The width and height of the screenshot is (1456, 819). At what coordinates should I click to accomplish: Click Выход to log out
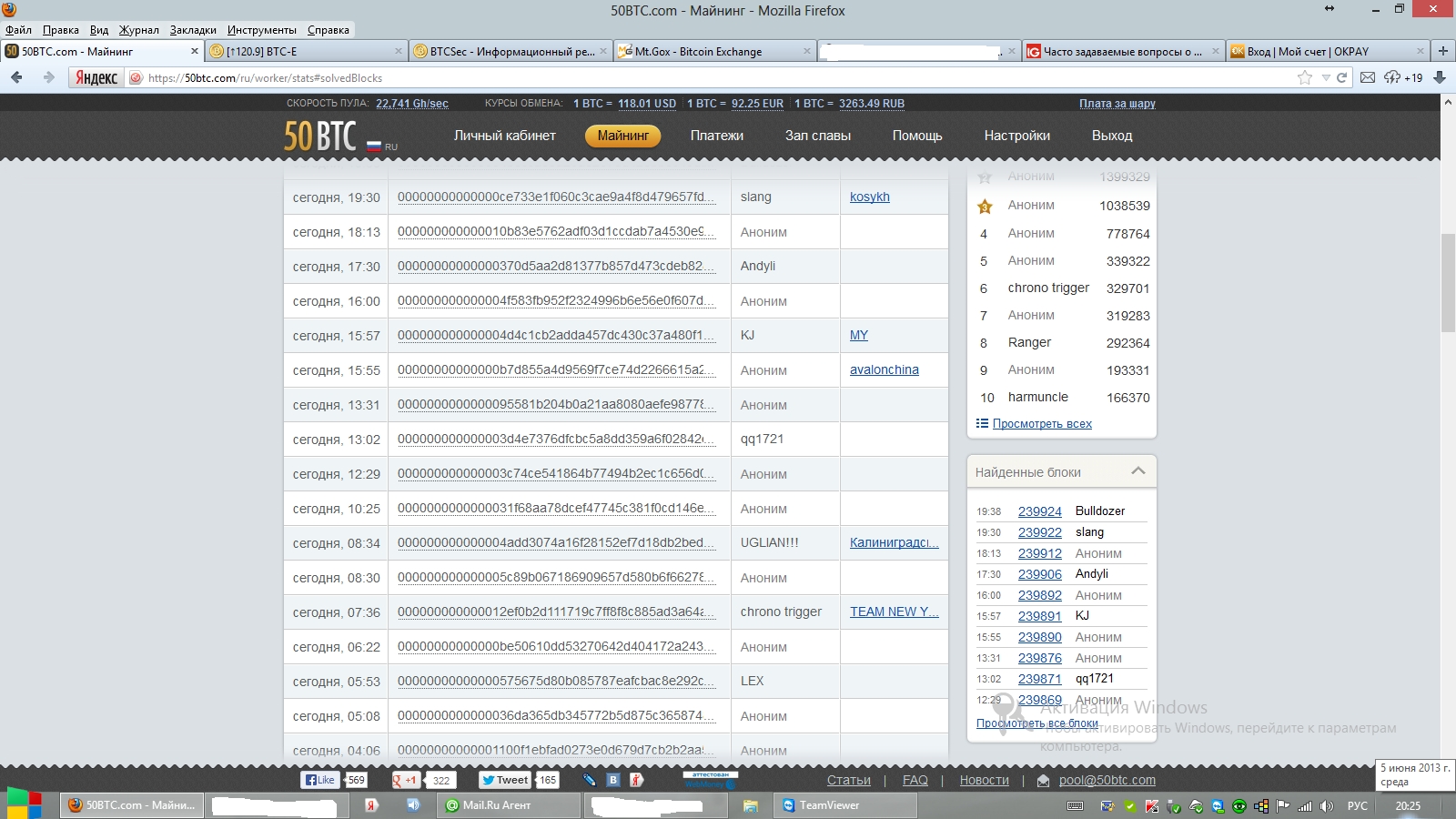pyautogui.click(x=1112, y=136)
